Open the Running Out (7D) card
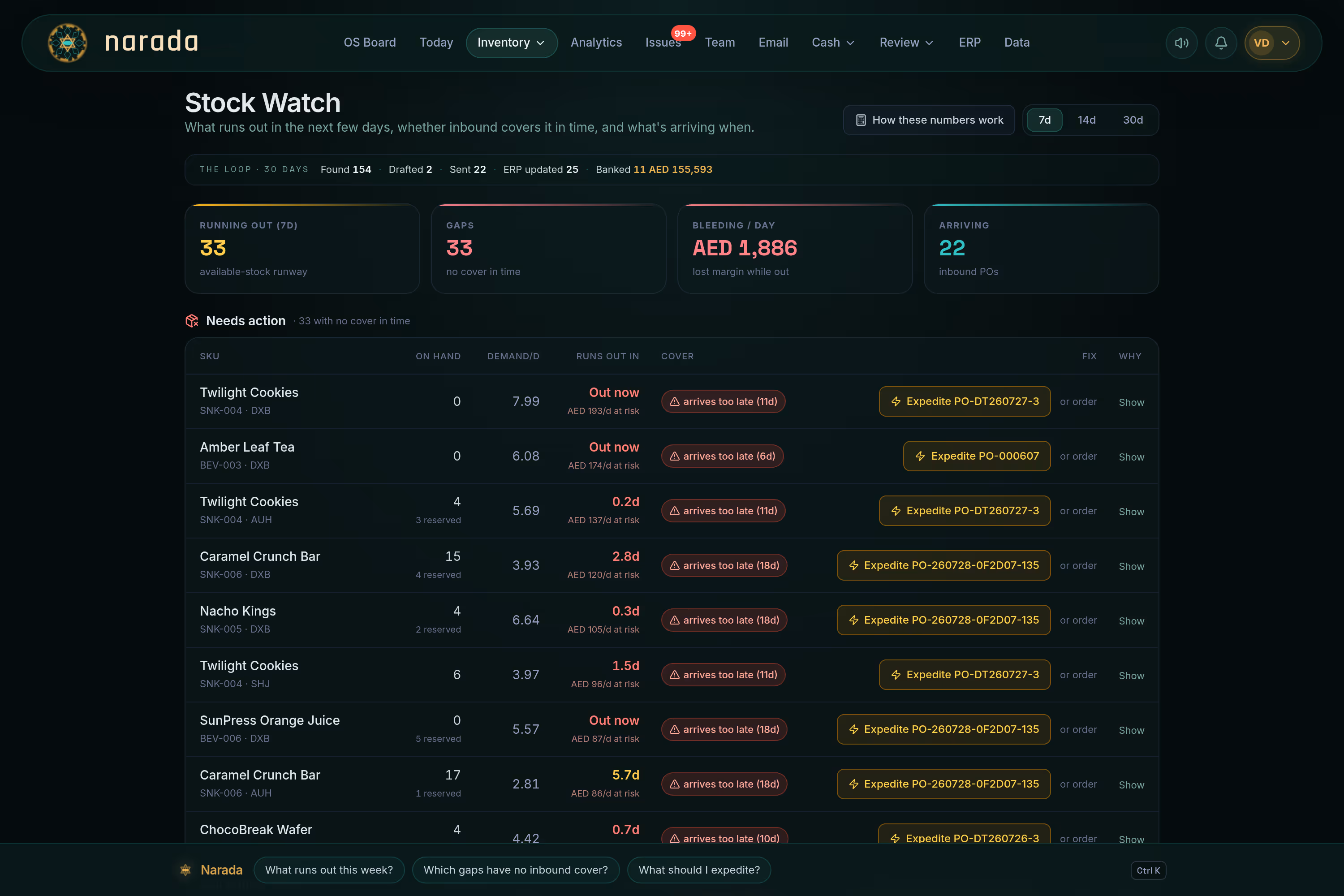Viewport: 1344px width, 896px height. [302, 249]
